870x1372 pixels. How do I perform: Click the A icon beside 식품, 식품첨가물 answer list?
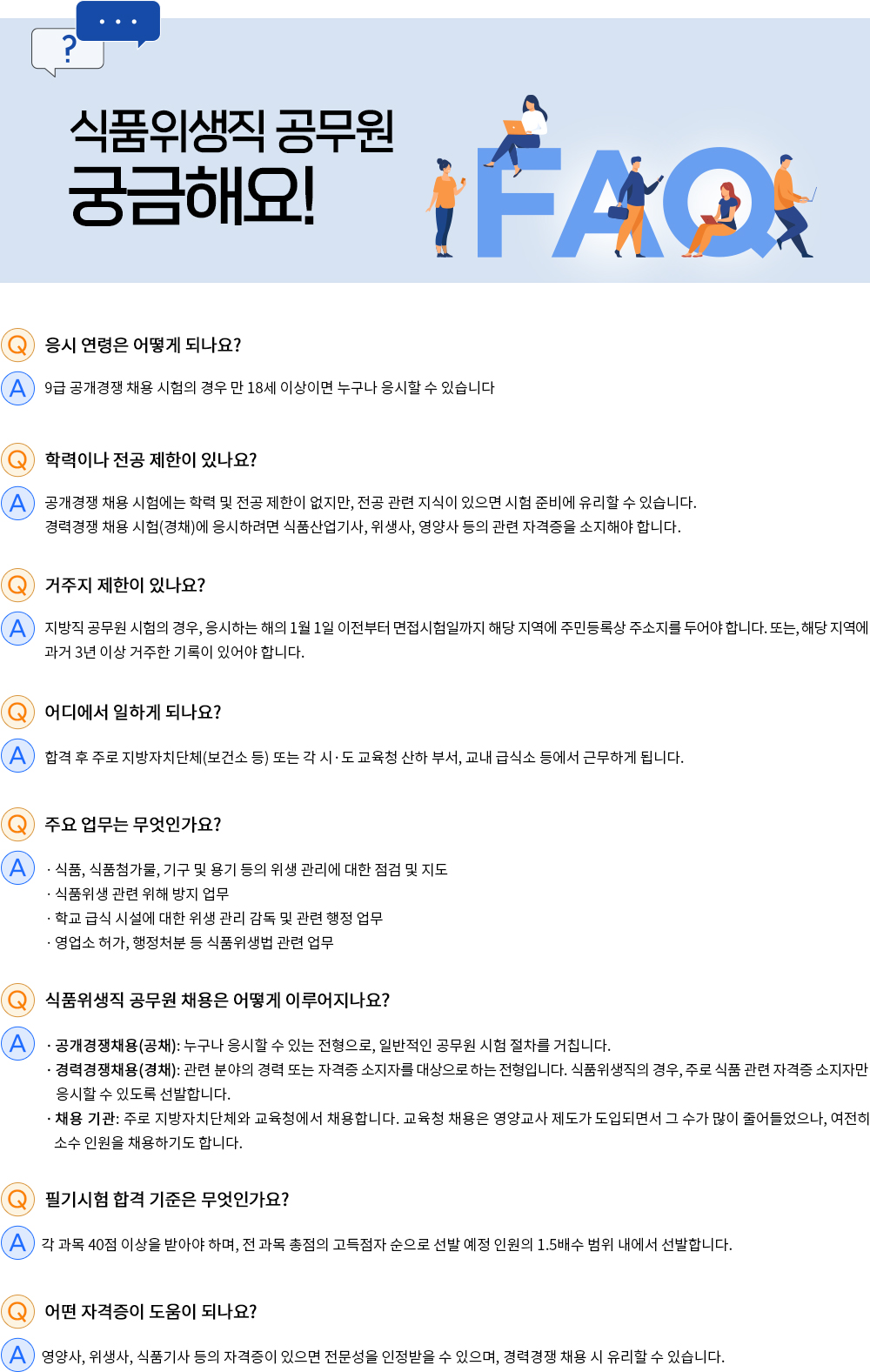(17, 867)
